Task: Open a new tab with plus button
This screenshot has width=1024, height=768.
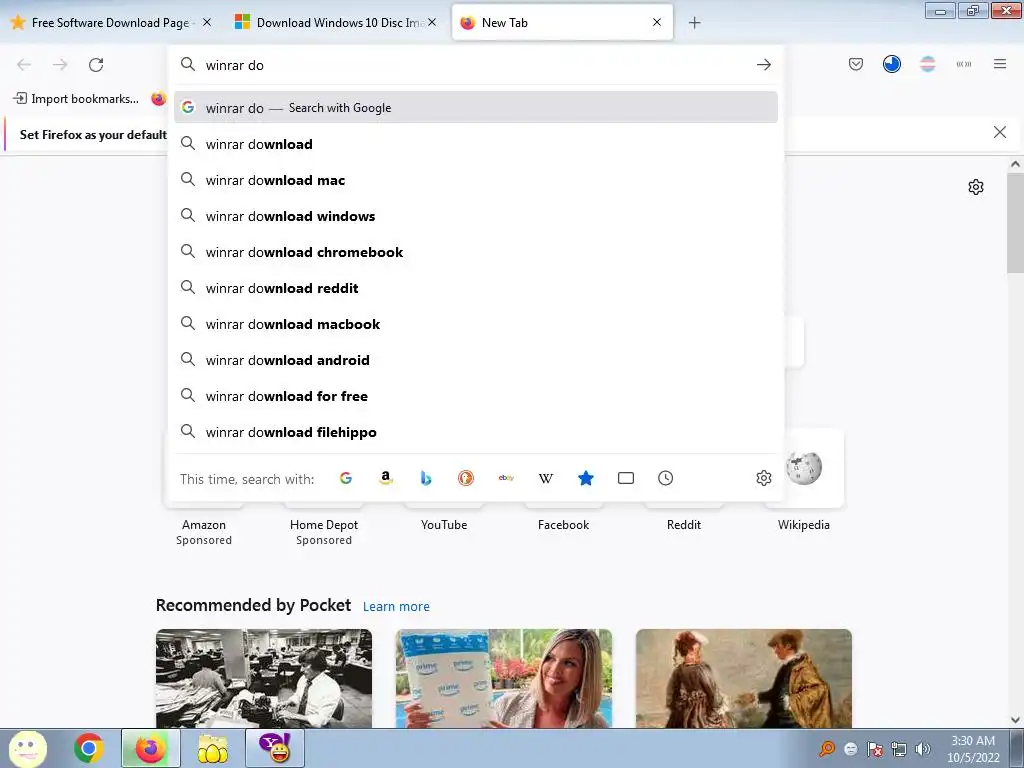Action: click(695, 23)
